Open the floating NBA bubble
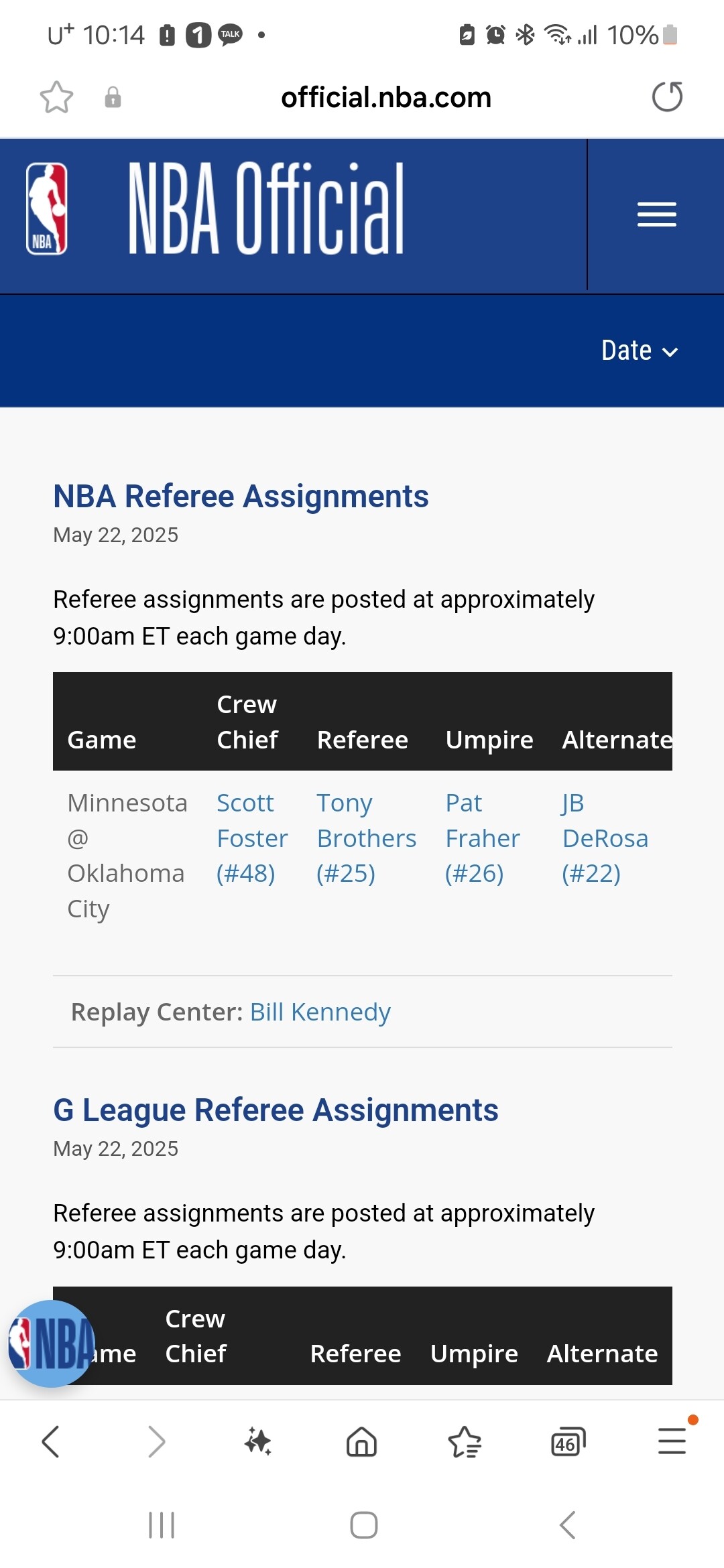The image size is (724, 1568). pos(52,1343)
